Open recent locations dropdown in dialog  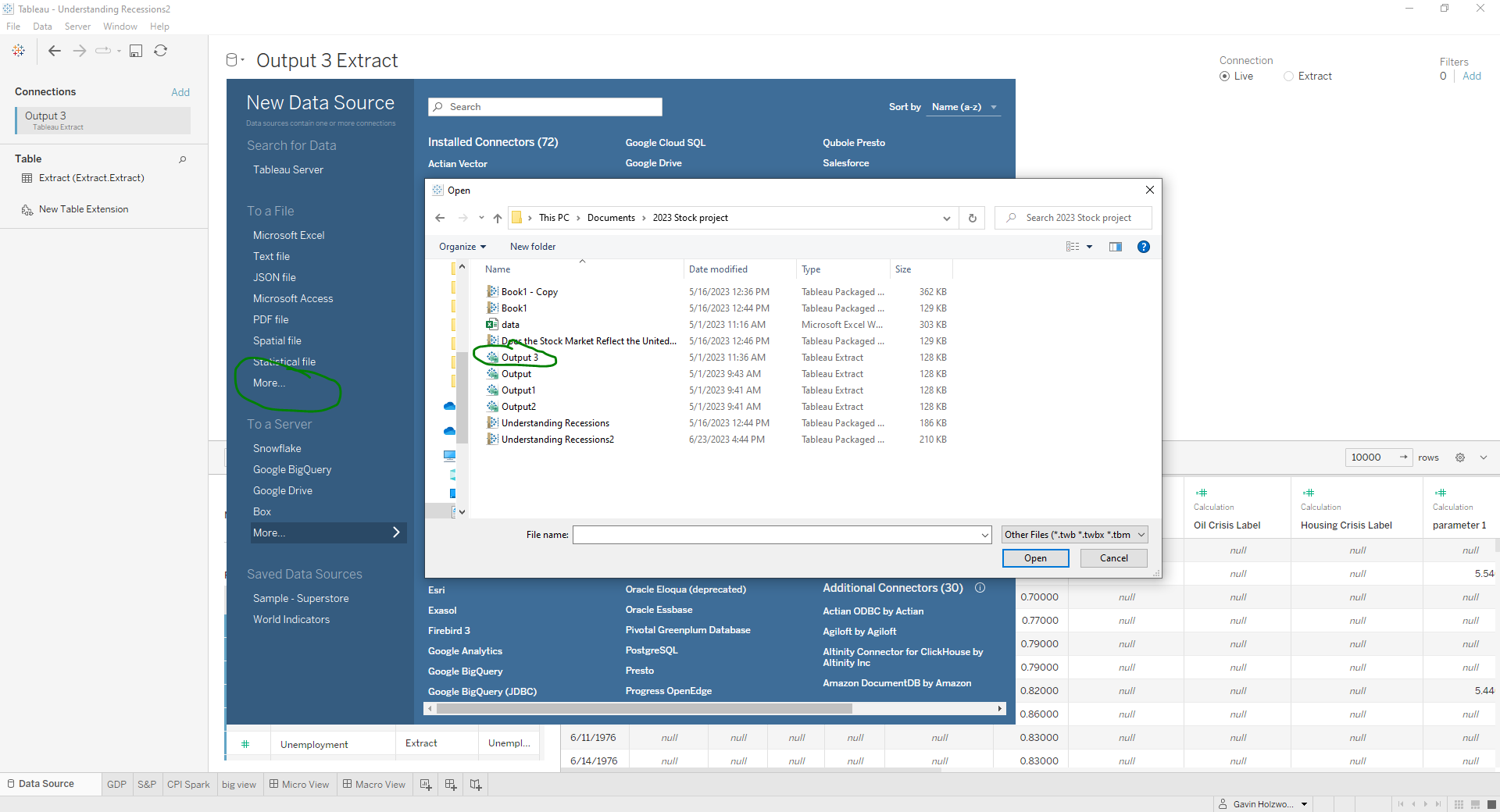[x=480, y=218]
